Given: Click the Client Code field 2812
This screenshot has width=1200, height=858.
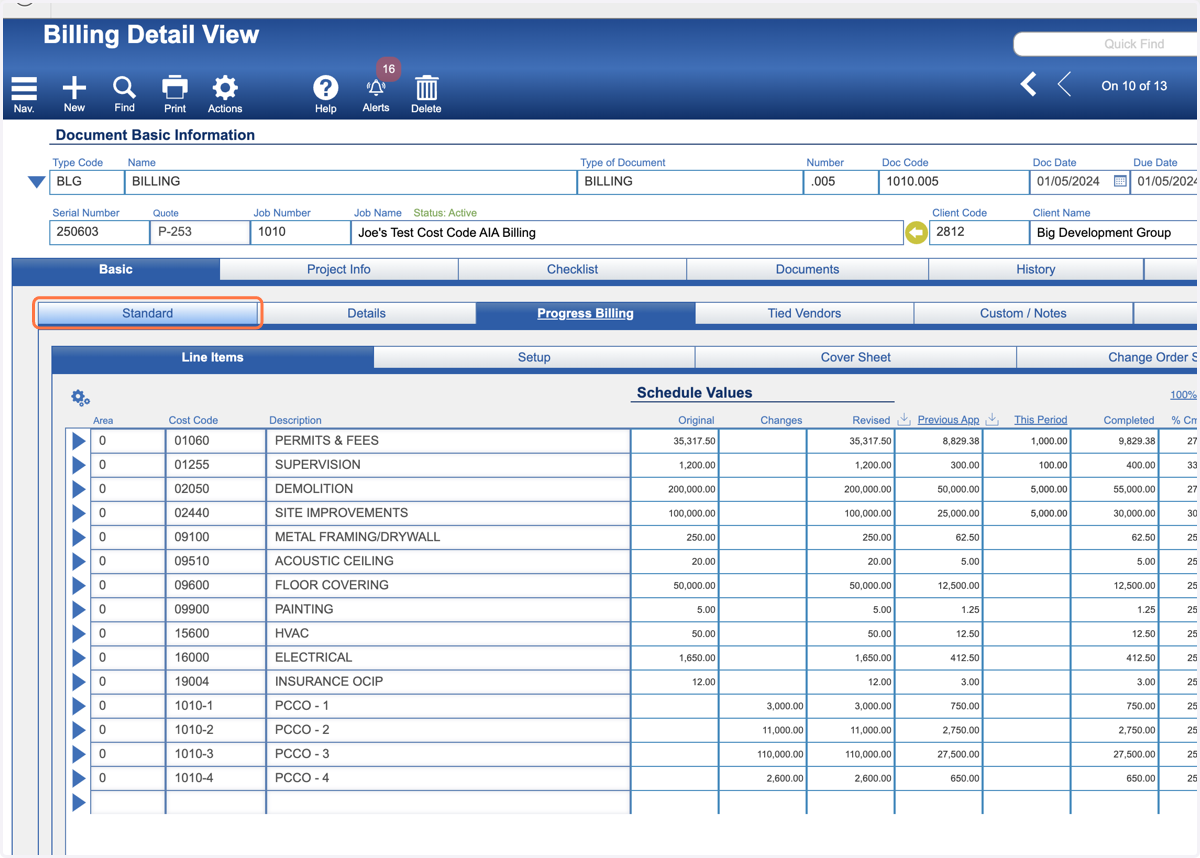Looking at the screenshot, I should pyautogui.click(x=978, y=232).
